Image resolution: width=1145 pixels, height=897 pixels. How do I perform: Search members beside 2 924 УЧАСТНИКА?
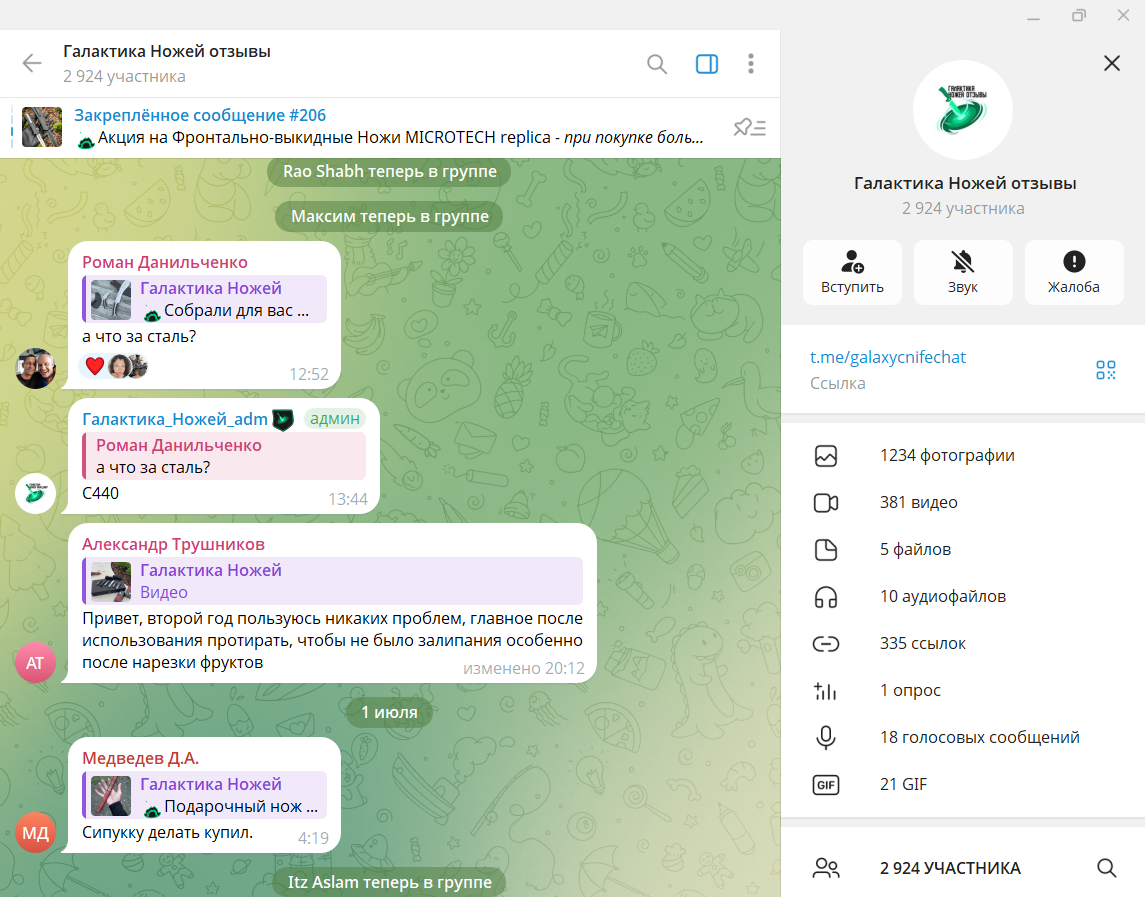click(x=1106, y=868)
